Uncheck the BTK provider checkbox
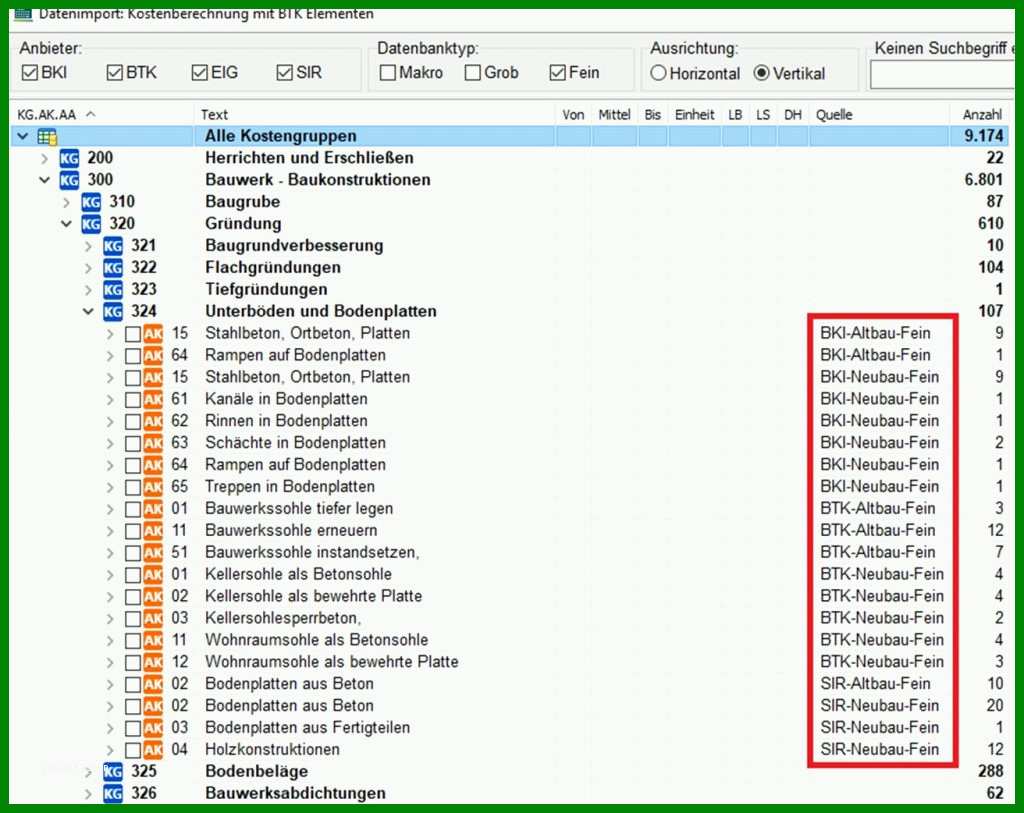Screen dimensions: 1024x813 (x=115, y=72)
